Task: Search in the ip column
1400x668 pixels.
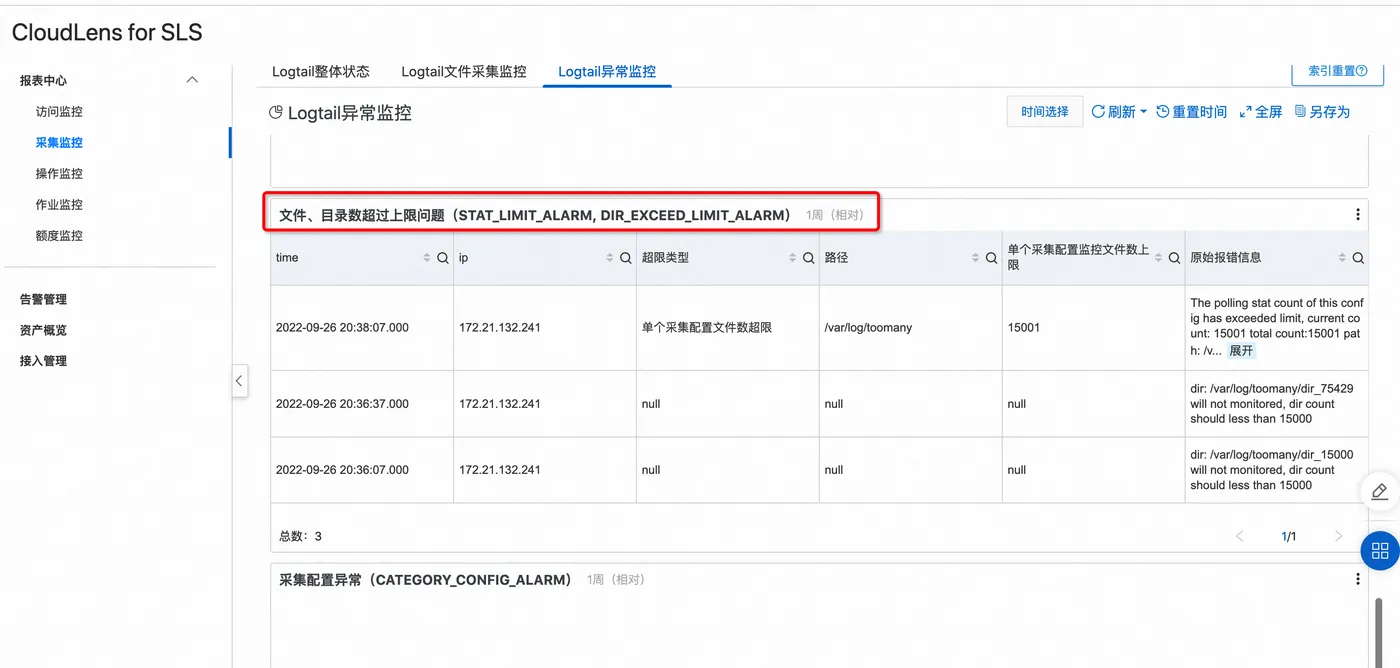Action: click(x=625, y=258)
